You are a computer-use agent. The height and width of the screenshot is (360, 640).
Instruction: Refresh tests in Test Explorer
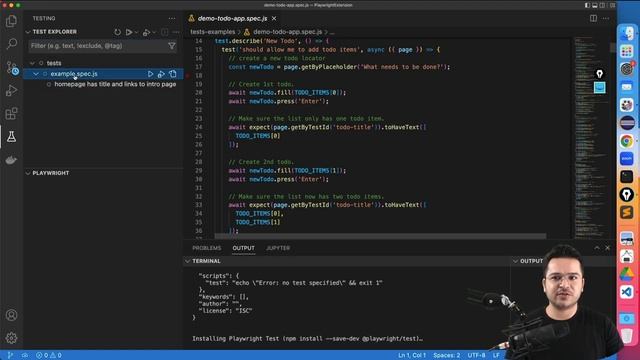[x=118, y=32]
